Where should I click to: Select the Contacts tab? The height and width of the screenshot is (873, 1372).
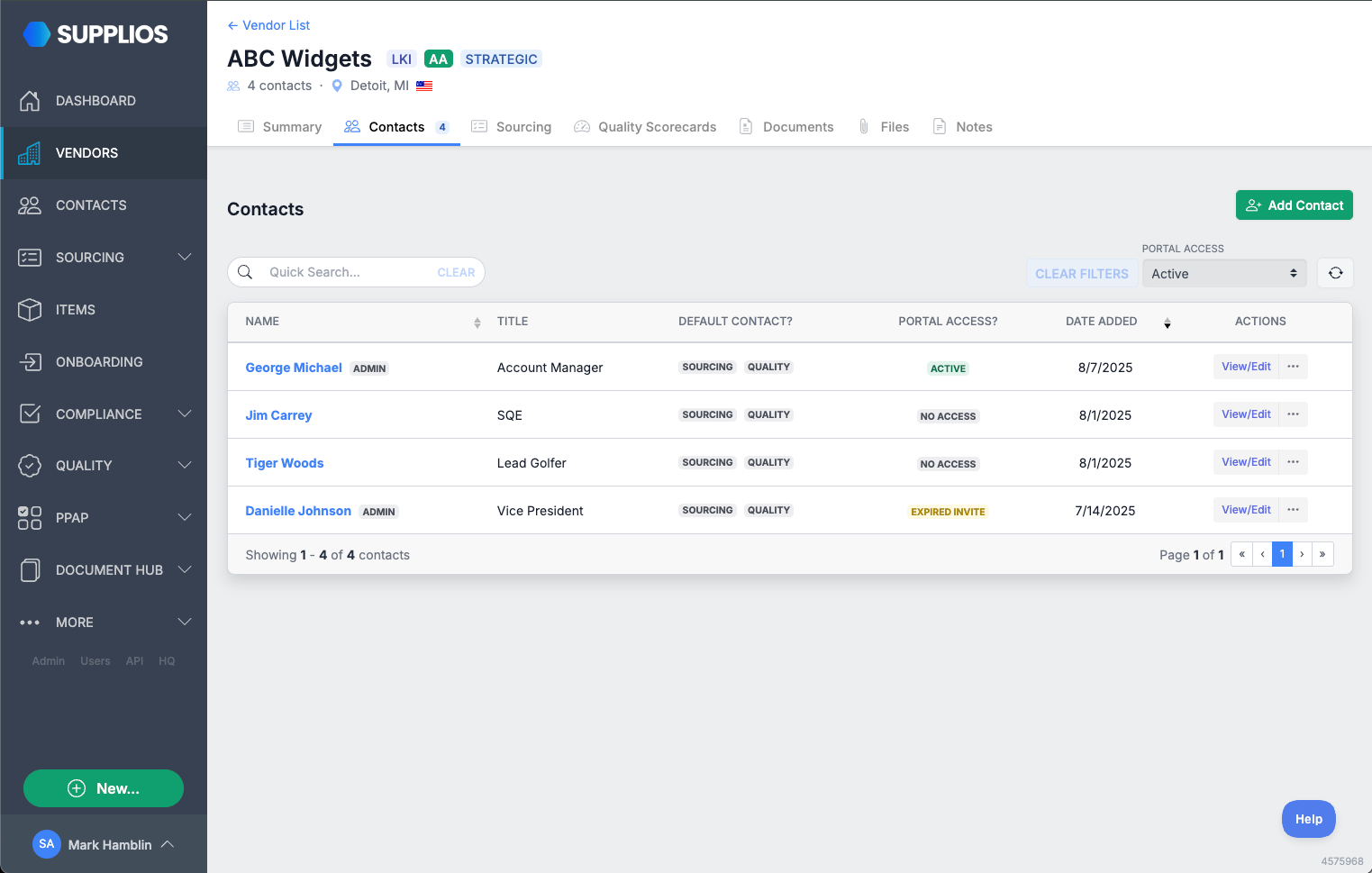point(396,127)
